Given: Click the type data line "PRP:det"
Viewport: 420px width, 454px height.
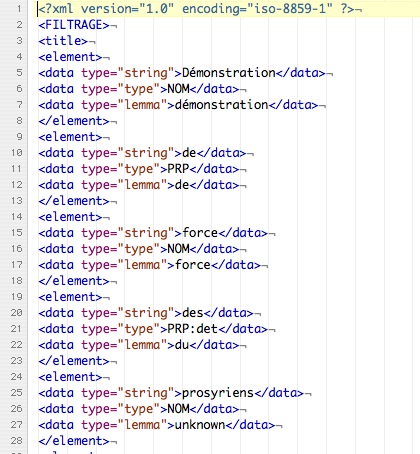Looking at the screenshot, I should [153, 329].
